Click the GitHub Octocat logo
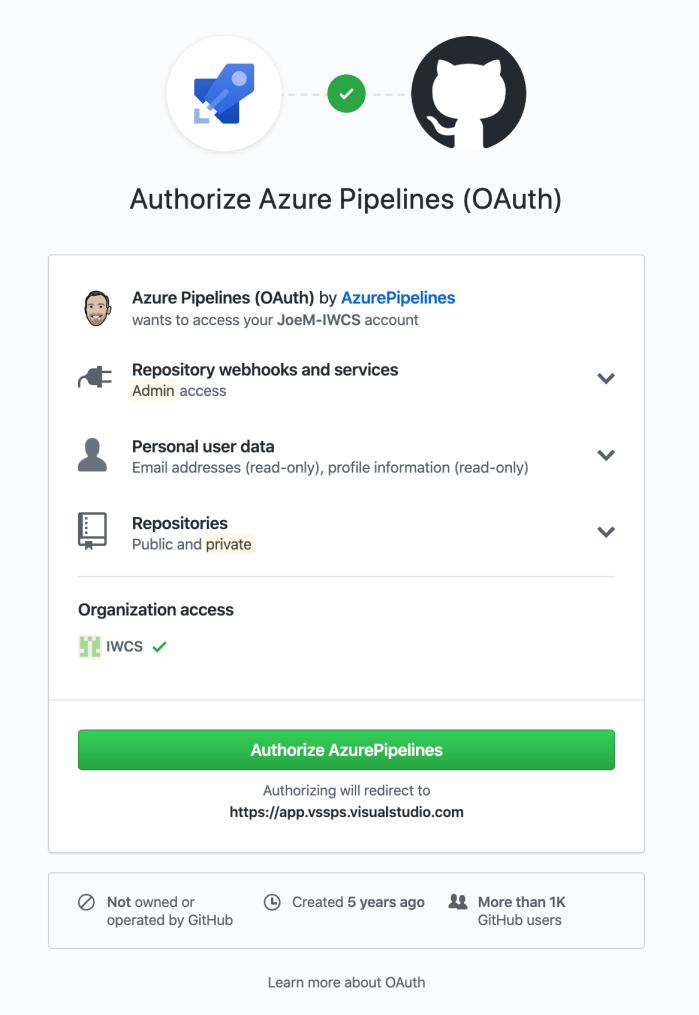699x1015 pixels. point(468,94)
